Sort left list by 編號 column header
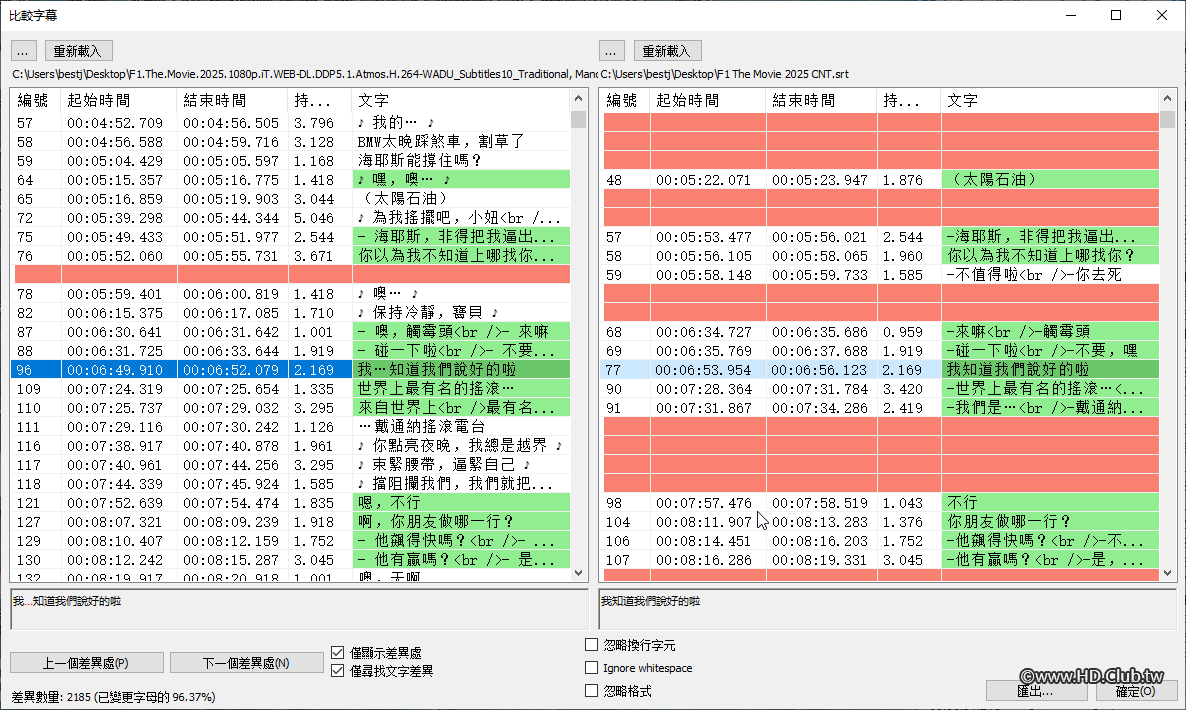This screenshot has height=710, width=1186. [36, 100]
